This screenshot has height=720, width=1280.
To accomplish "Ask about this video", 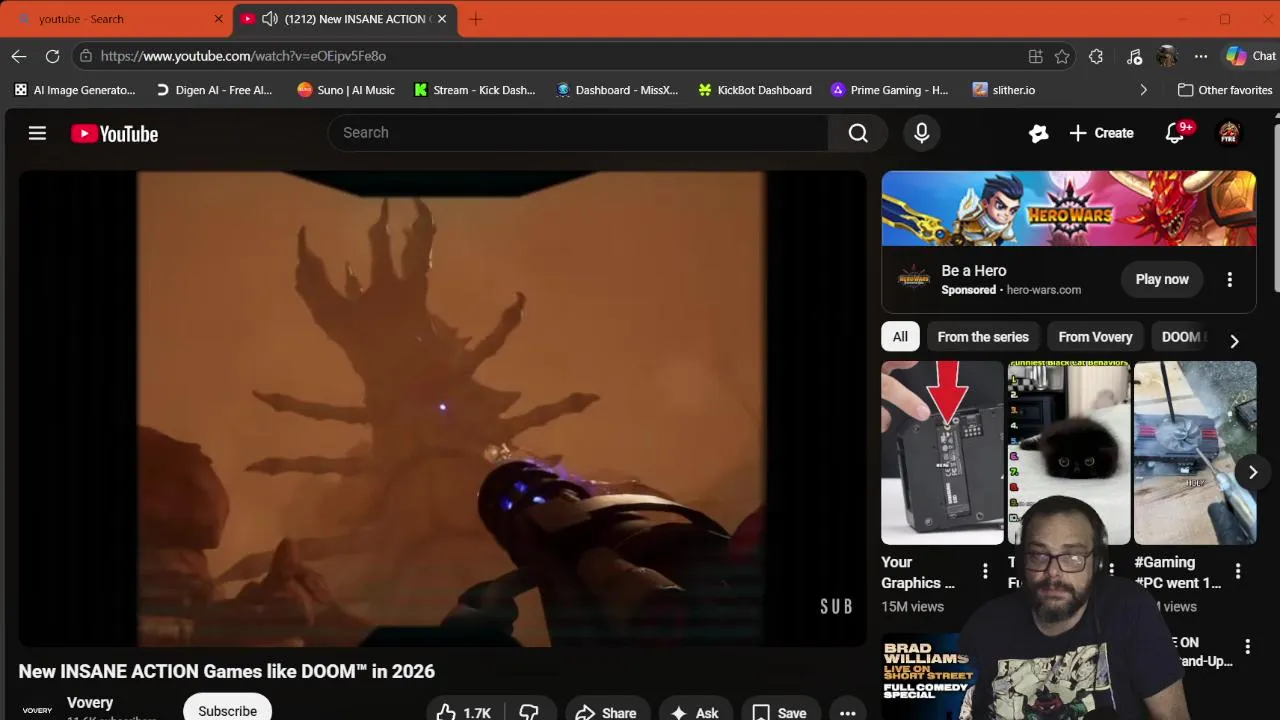I will point(694,712).
